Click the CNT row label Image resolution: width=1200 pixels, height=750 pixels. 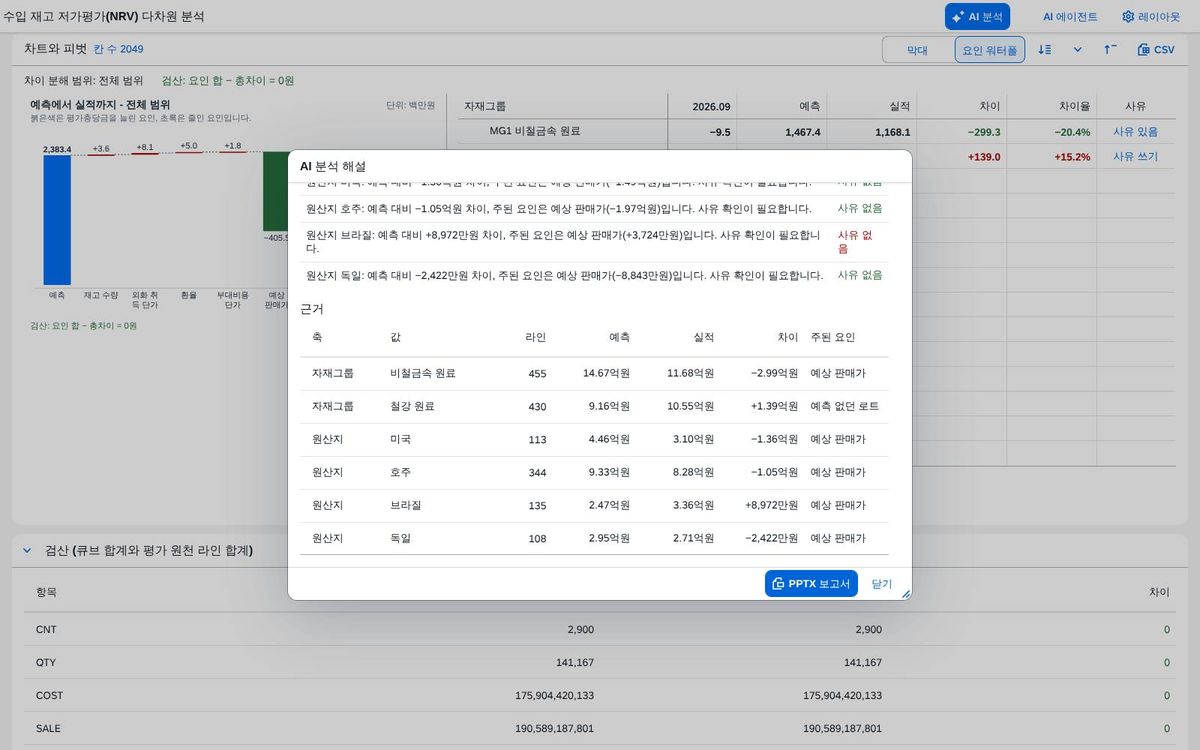(46, 629)
